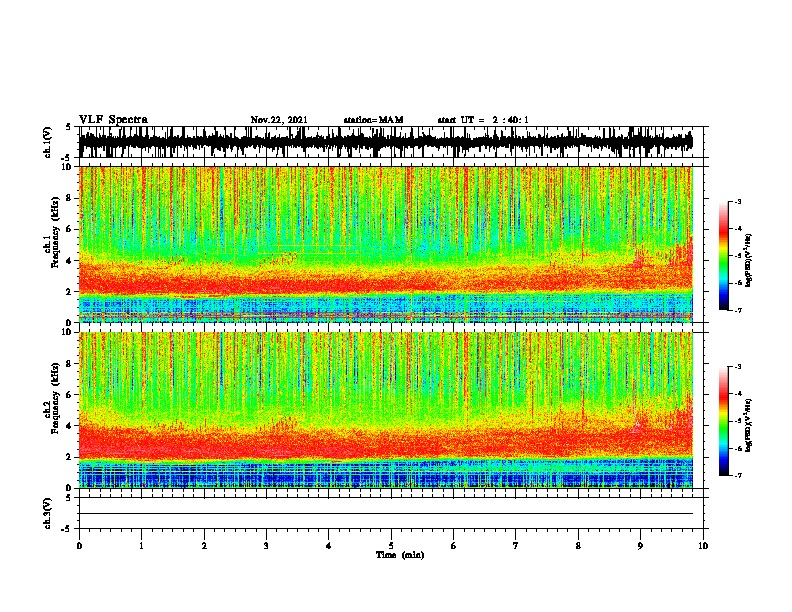792x612 pixels.
Task: Click the "ch.3(V)" axis label
Action: (x=48, y=513)
